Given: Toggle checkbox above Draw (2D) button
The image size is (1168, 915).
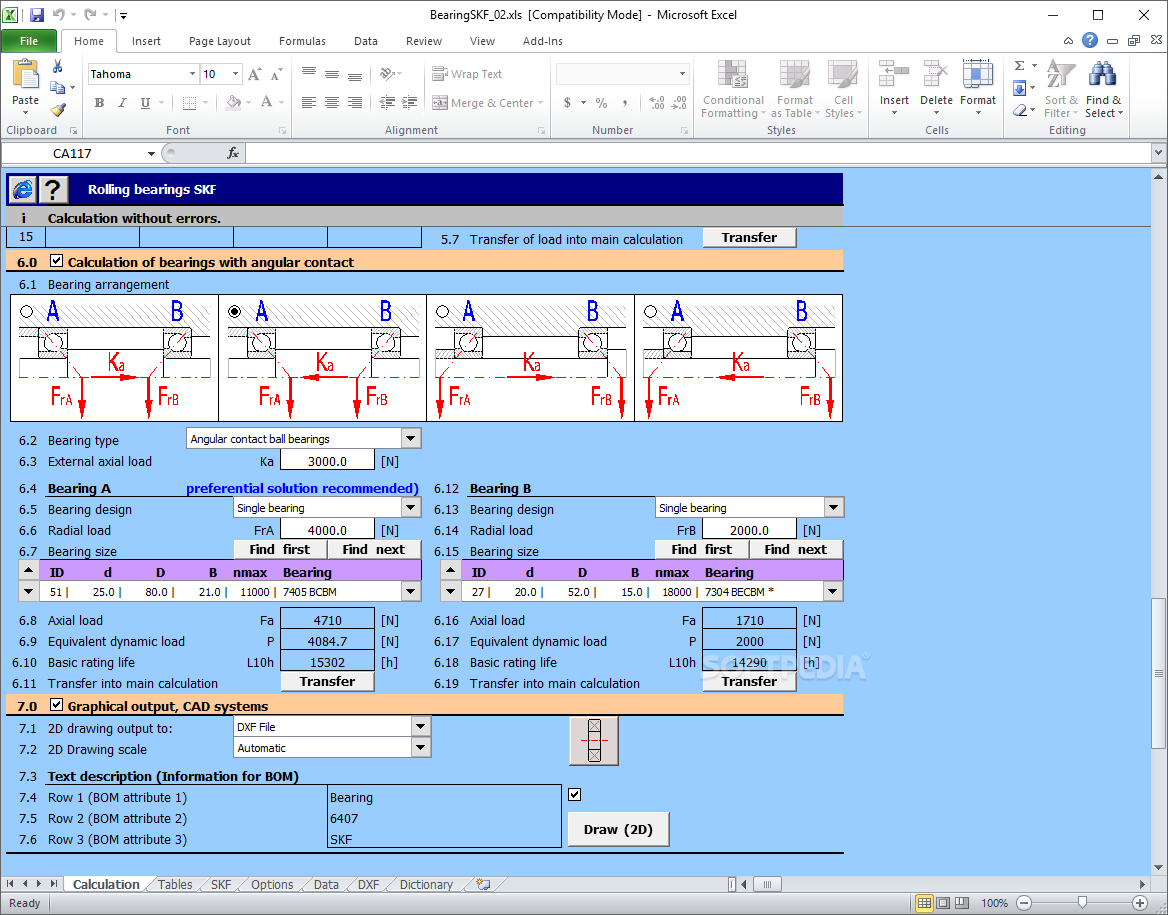Looking at the screenshot, I should [574, 794].
